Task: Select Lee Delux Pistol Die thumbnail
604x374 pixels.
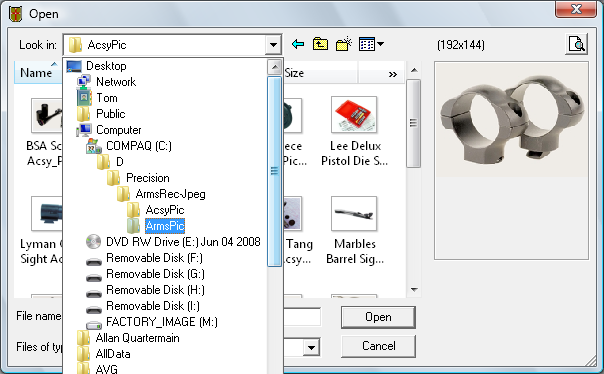Action: click(354, 131)
